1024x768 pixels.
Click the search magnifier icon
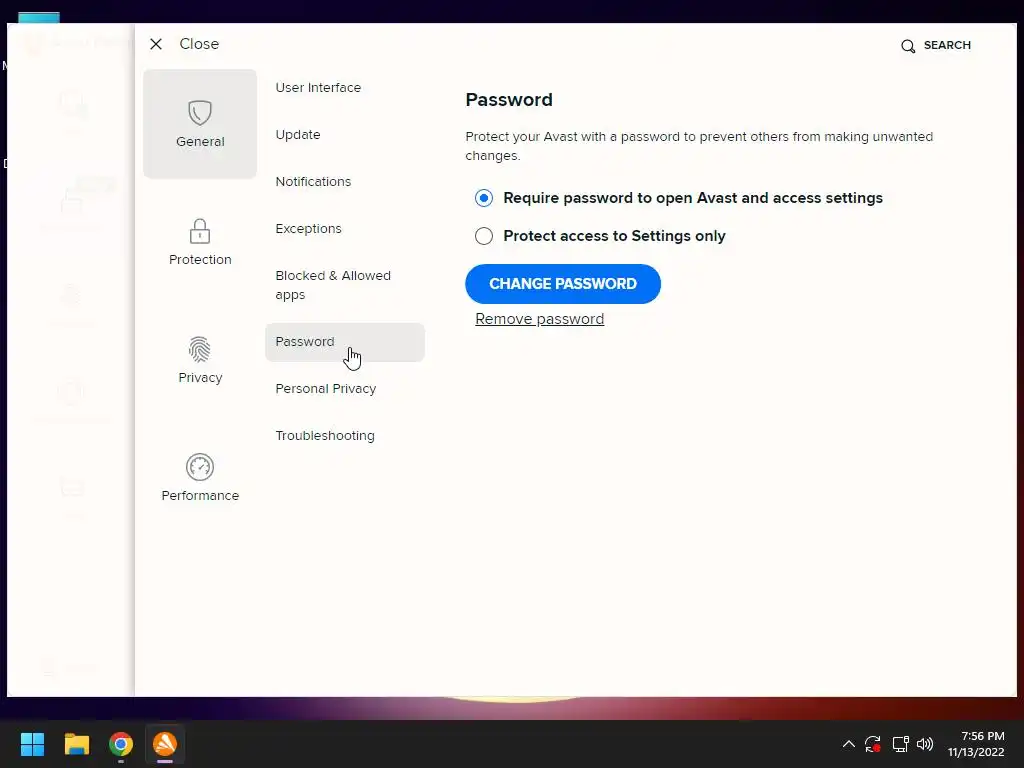click(908, 46)
